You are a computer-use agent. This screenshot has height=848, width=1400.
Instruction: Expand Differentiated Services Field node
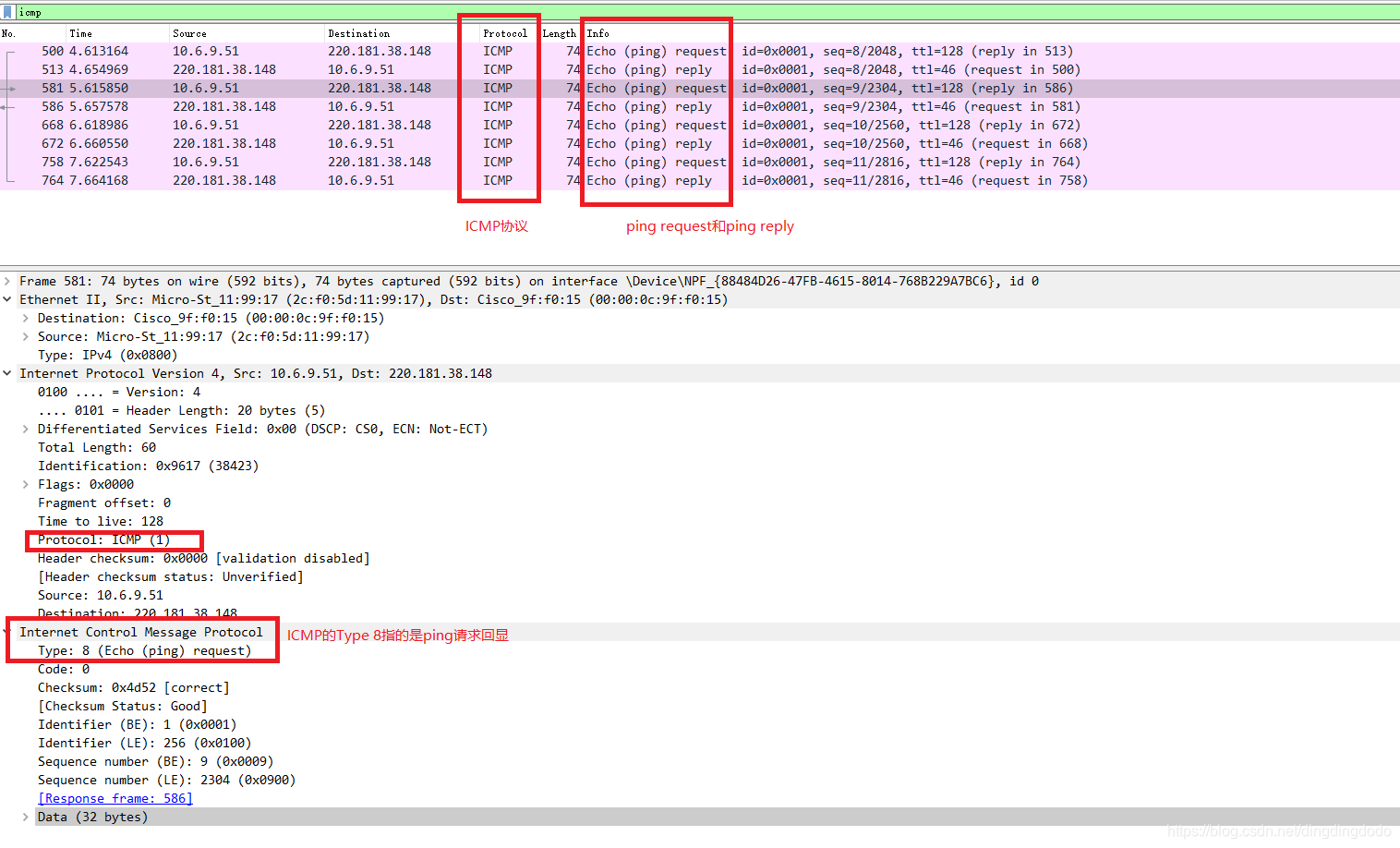pos(26,429)
